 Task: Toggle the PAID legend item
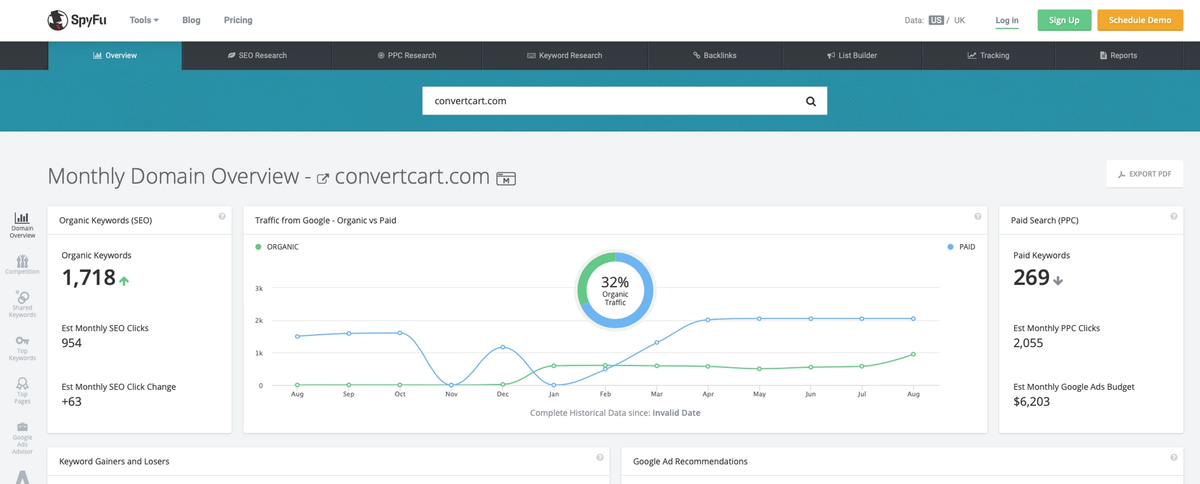click(960, 246)
